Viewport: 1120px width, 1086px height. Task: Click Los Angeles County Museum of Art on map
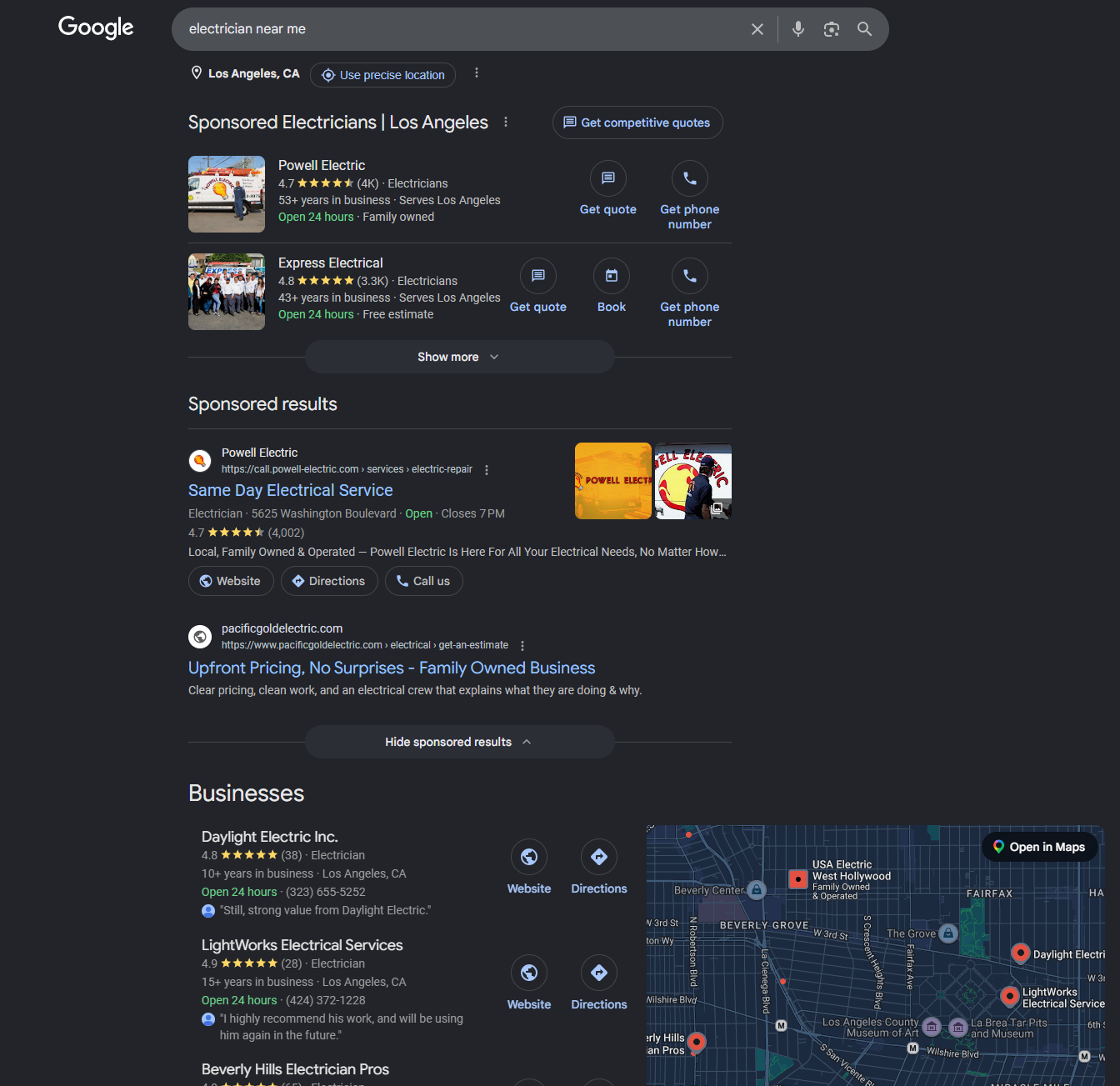click(871, 1028)
